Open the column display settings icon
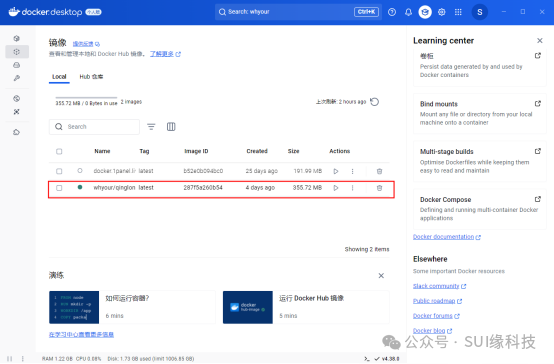 pyautogui.click(x=171, y=127)
